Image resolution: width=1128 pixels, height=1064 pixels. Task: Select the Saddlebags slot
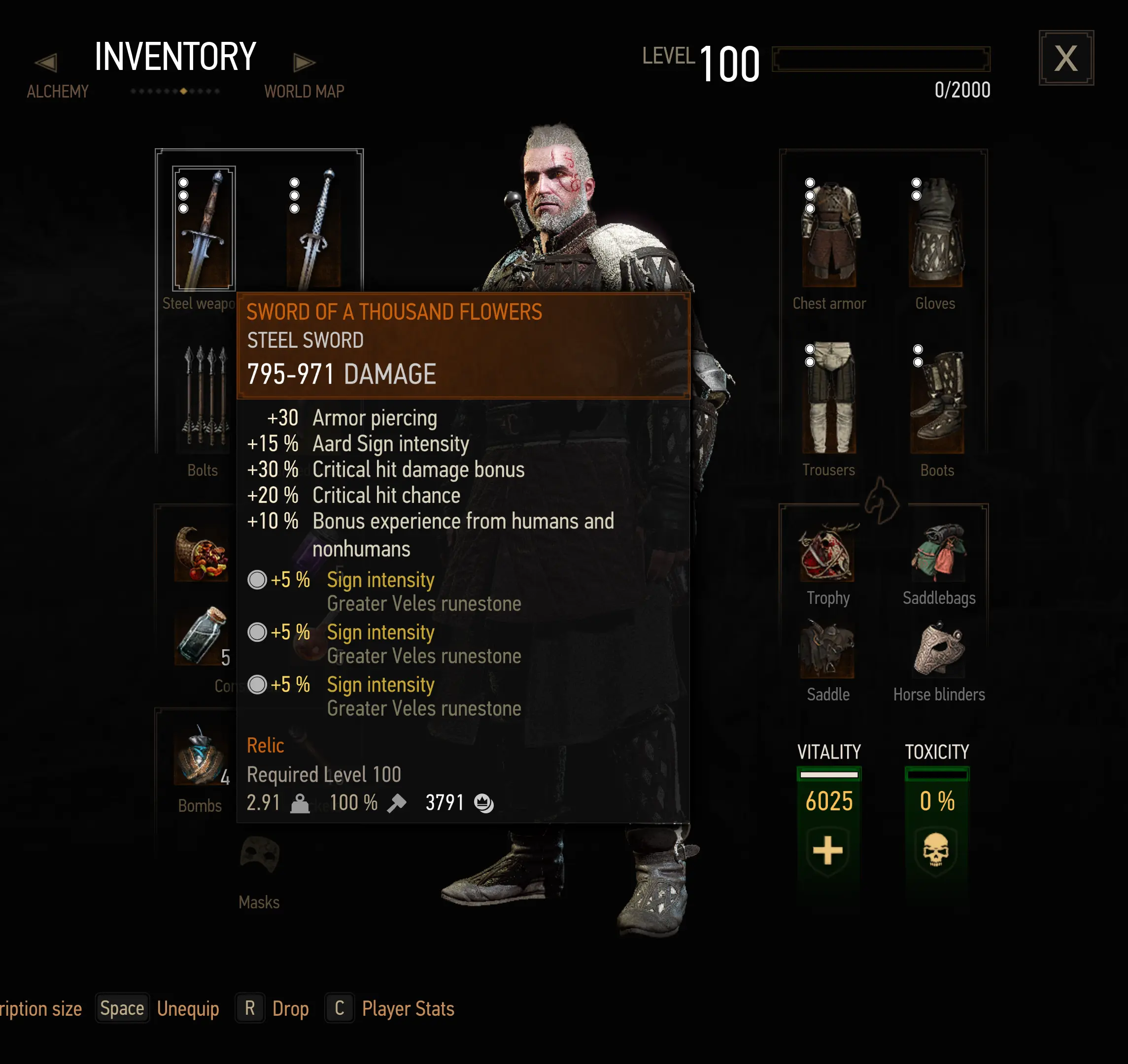click(938, 552)
